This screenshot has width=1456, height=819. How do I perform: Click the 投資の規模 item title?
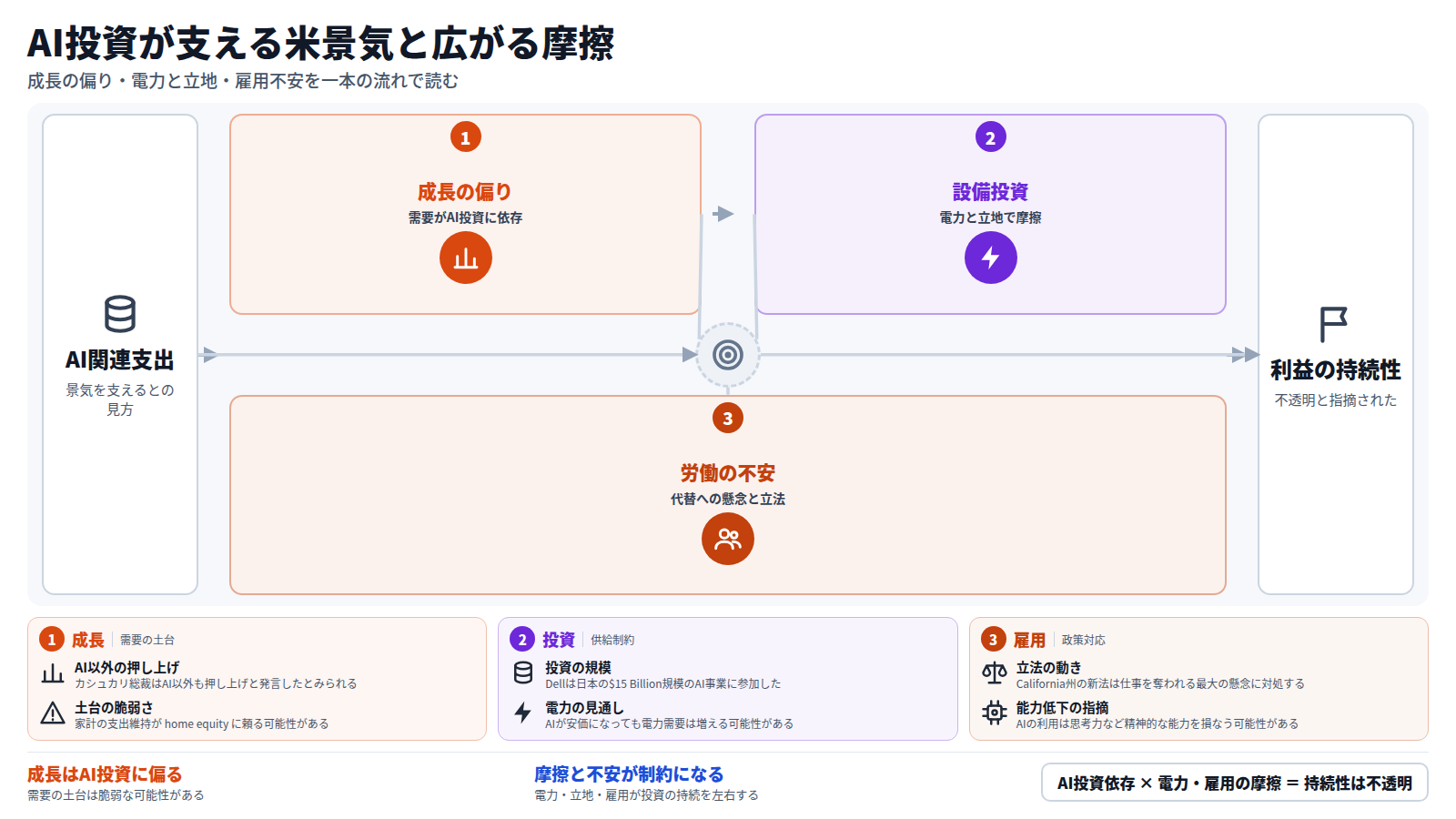578,667
